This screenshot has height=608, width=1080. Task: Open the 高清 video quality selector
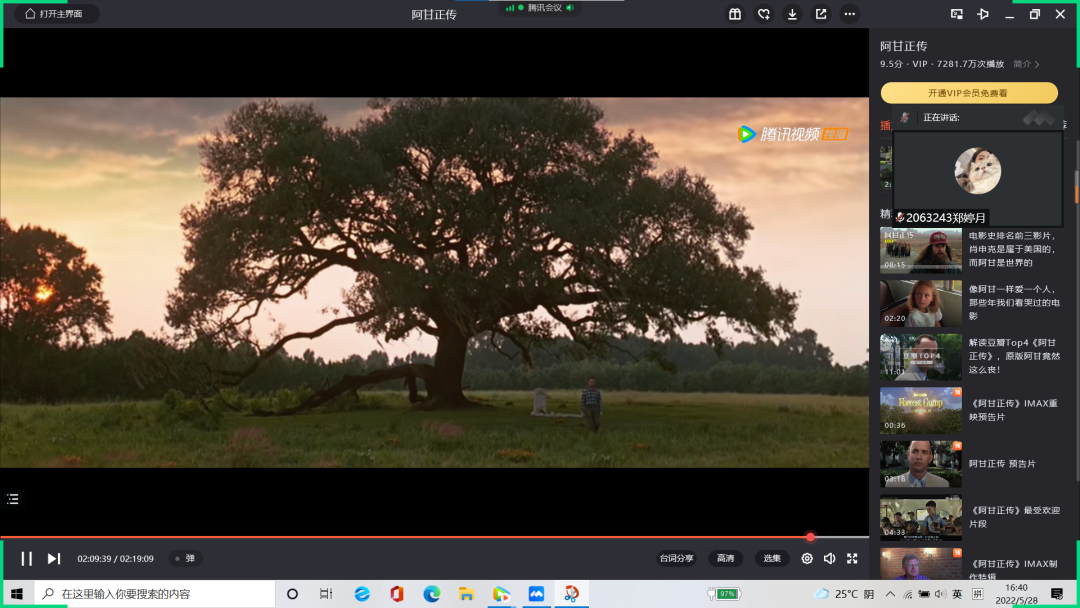pos(726,558)
